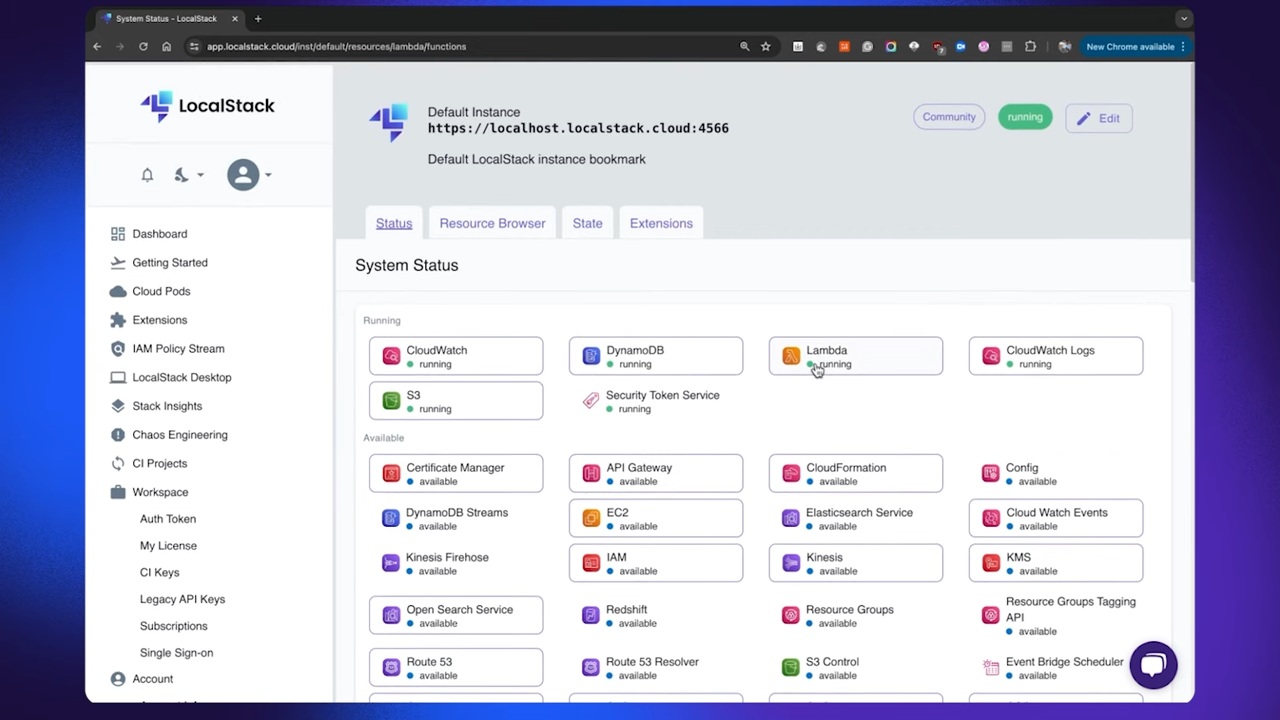Open the CloudWatch Logs service card

[x=1056, y=356]
